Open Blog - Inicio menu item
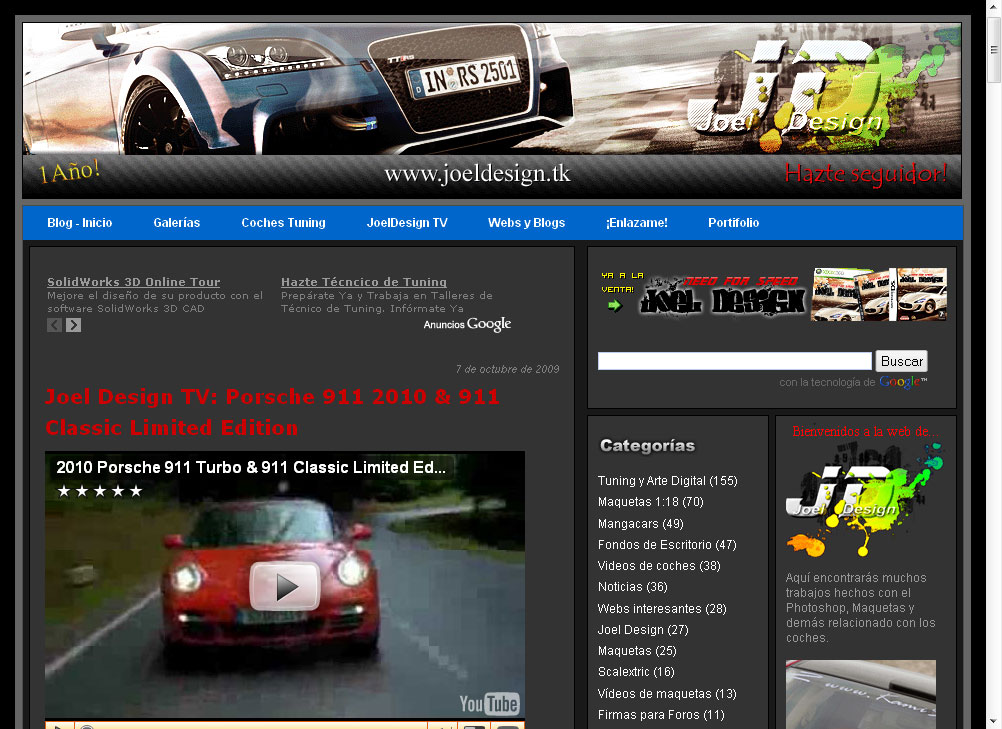The width and height of the screenshot is (1002, 729). [80, 223]
